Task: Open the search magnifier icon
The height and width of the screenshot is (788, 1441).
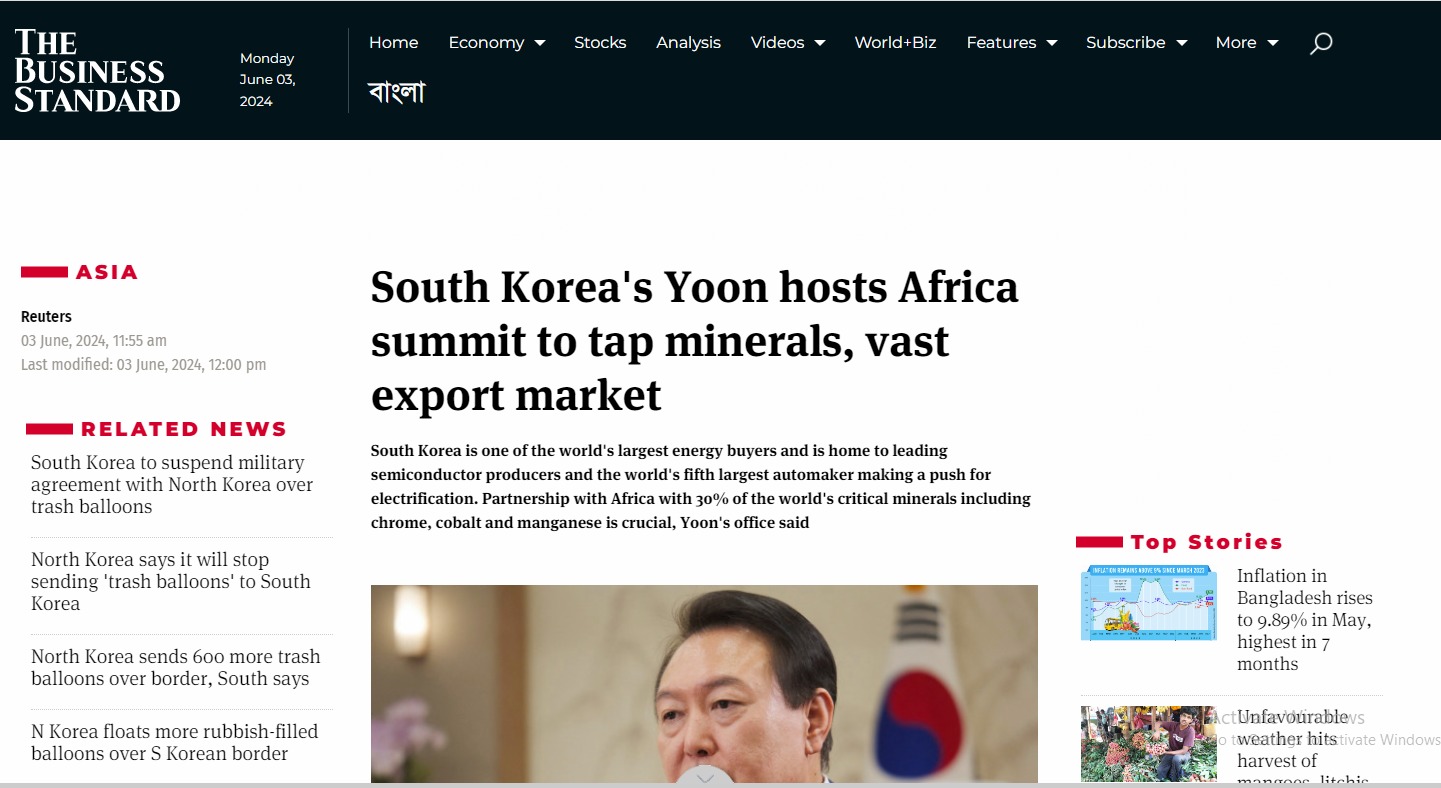Action: click(x=1321, y=43)
